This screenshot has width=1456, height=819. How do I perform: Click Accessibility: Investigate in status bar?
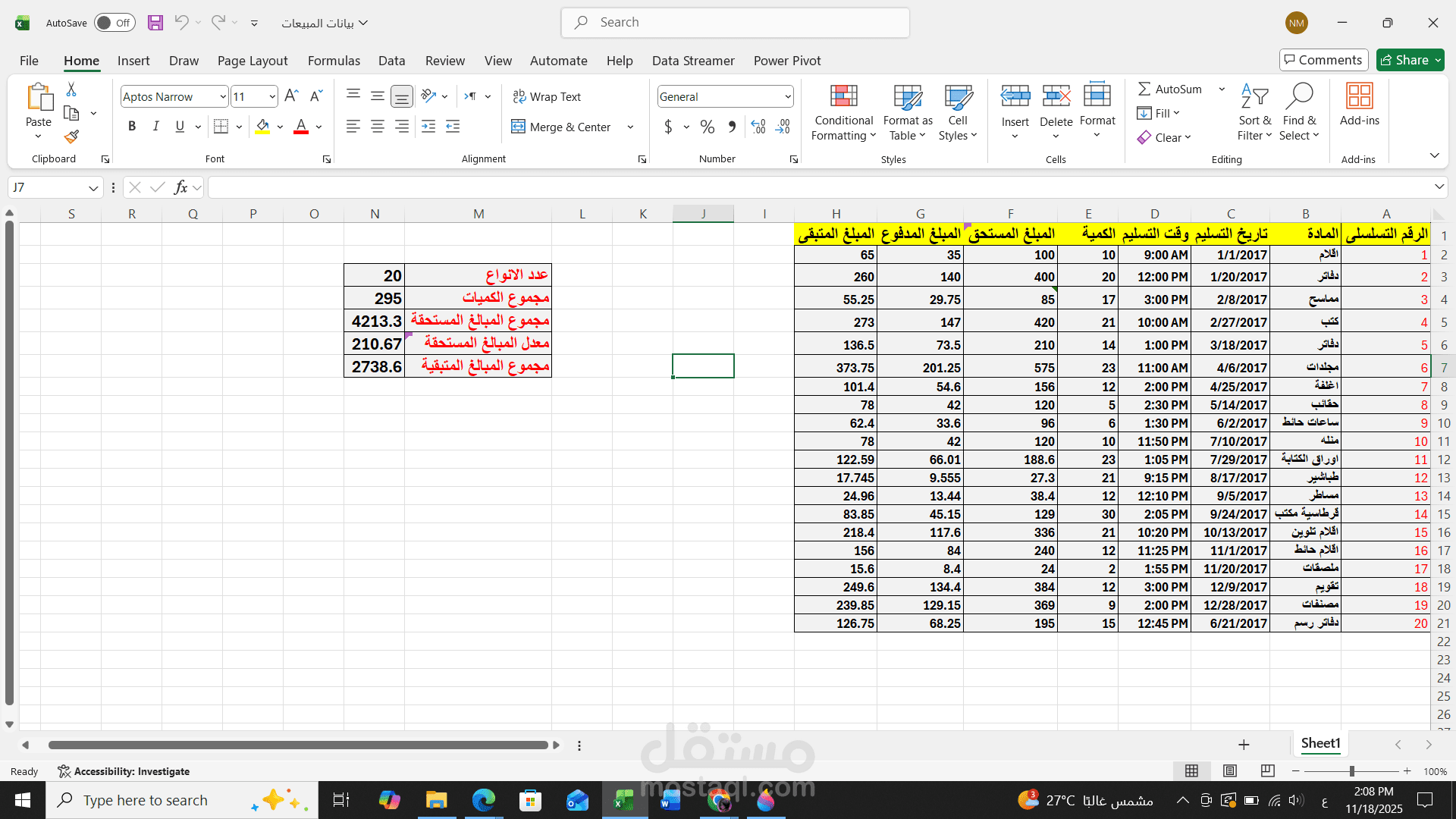[124, 771]
